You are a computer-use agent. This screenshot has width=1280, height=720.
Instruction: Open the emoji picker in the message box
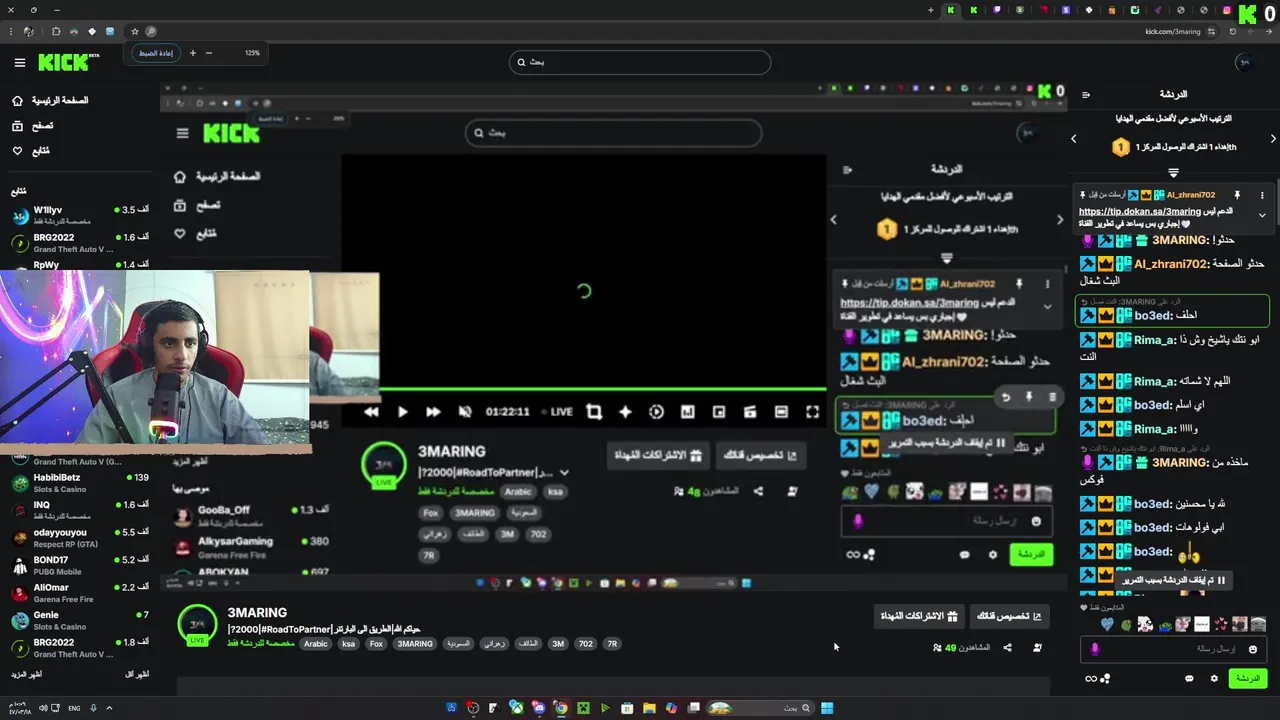[x=1252, y=649]
